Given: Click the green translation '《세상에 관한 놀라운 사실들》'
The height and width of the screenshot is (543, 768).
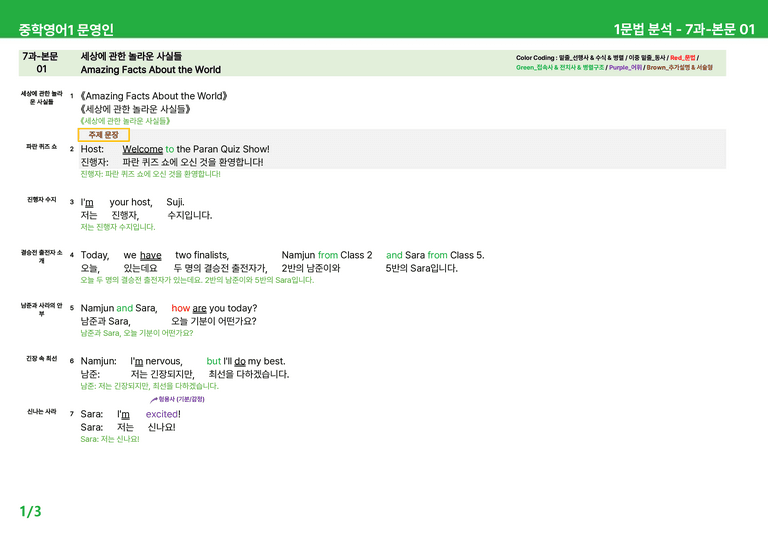Looking at the screenshot, I should 125,121.
